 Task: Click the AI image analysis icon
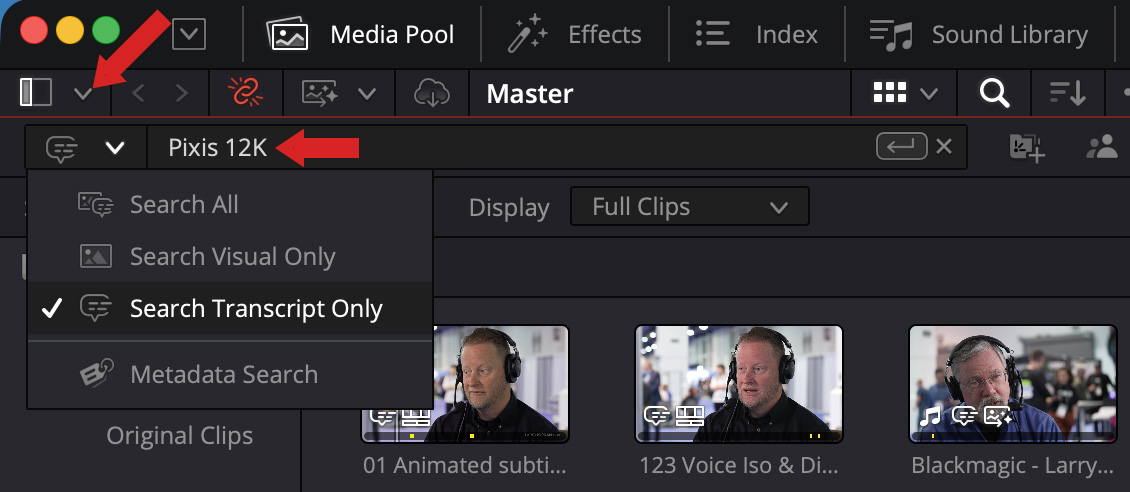coord(321,94)
